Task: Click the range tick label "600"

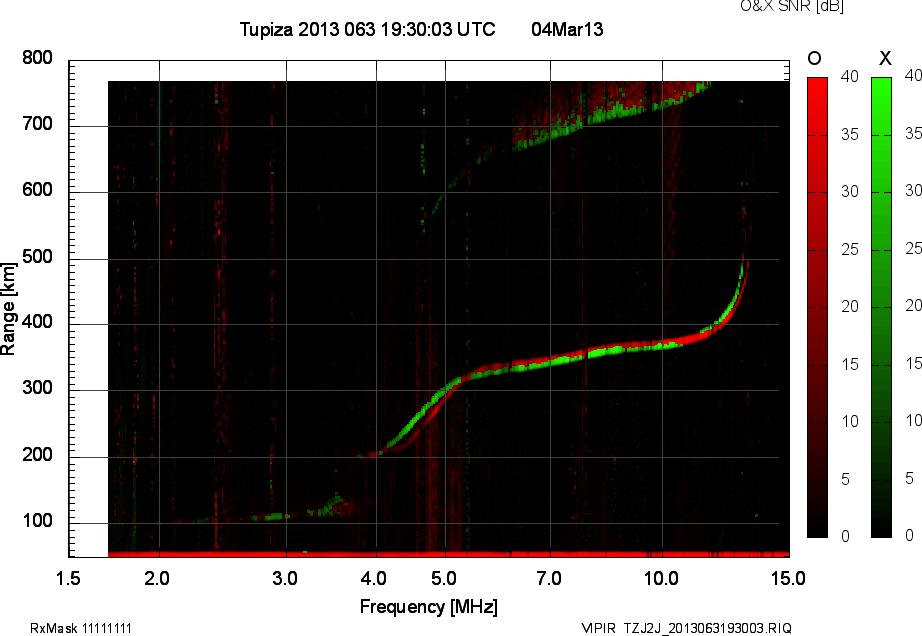Action: pos(37,190)
